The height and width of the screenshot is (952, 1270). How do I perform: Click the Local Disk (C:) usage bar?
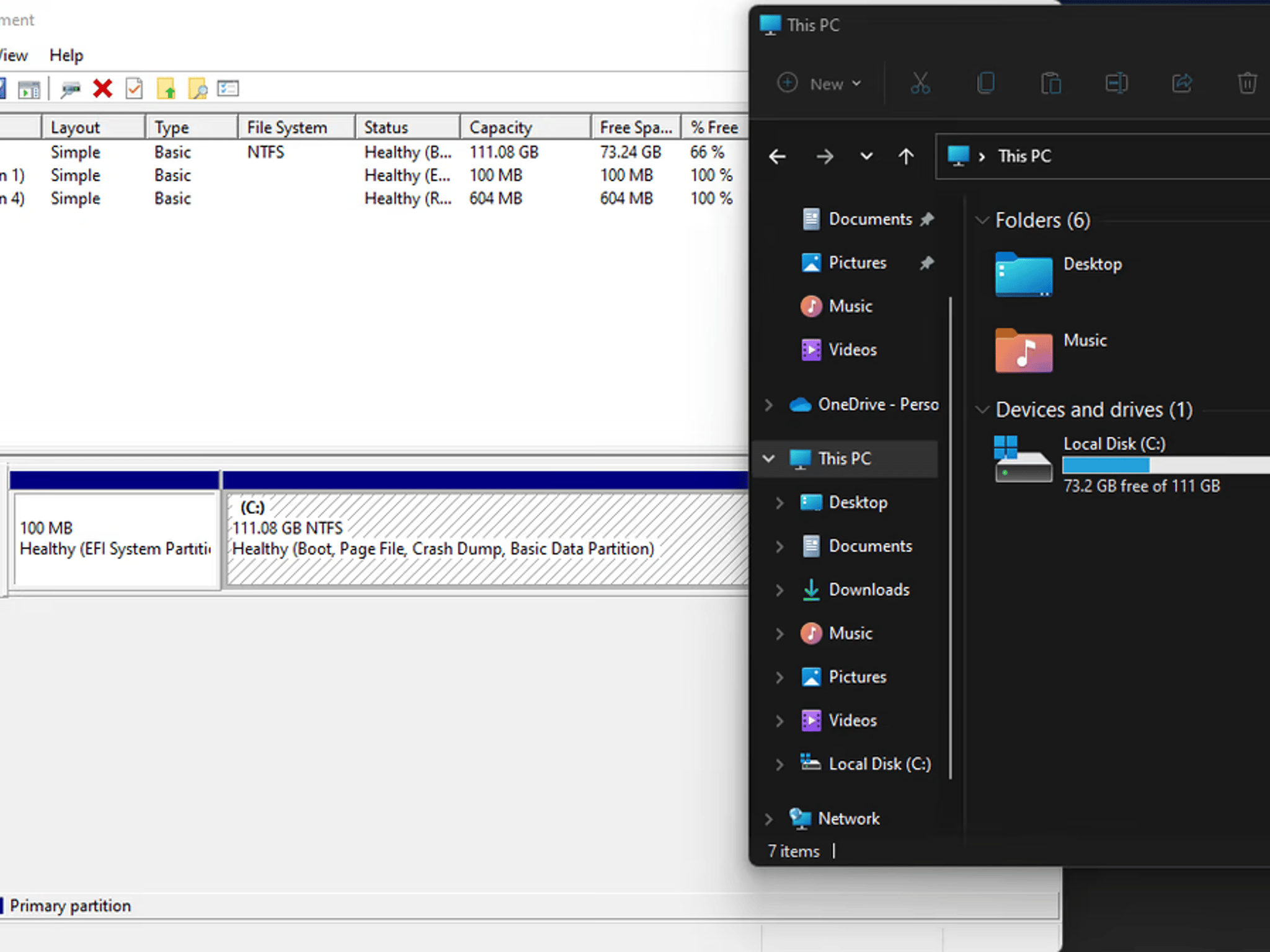click(1166, 465)
